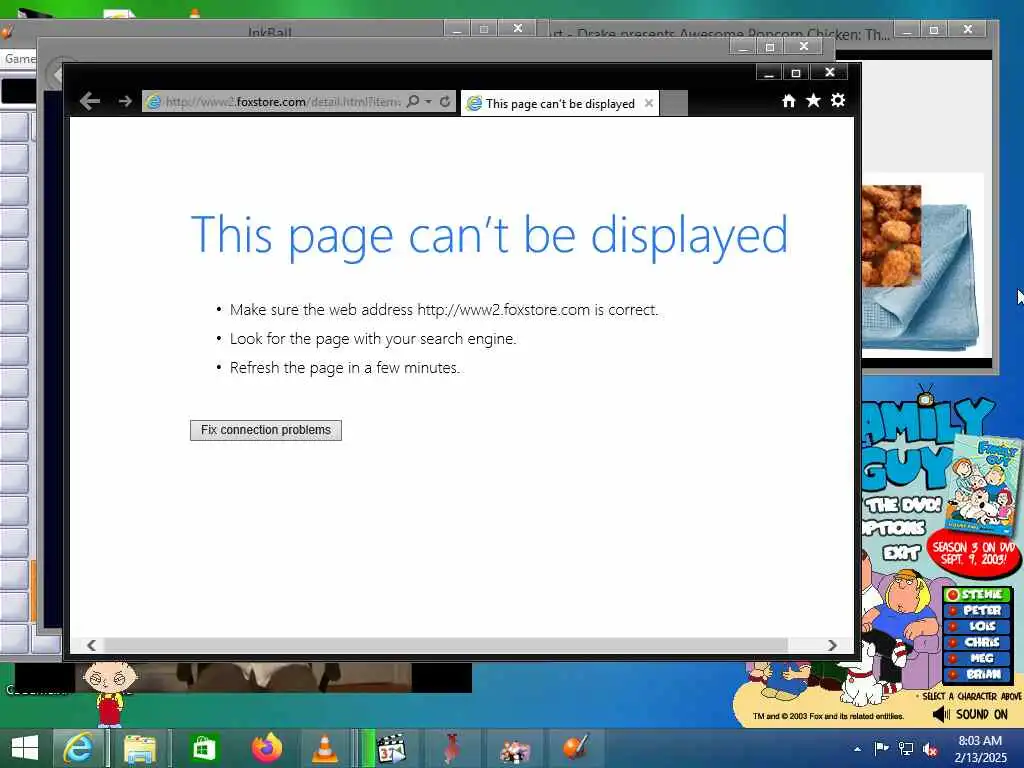The image size is (1024, 768).
Task: Open the Windows Start button
Action: (25, 748)
